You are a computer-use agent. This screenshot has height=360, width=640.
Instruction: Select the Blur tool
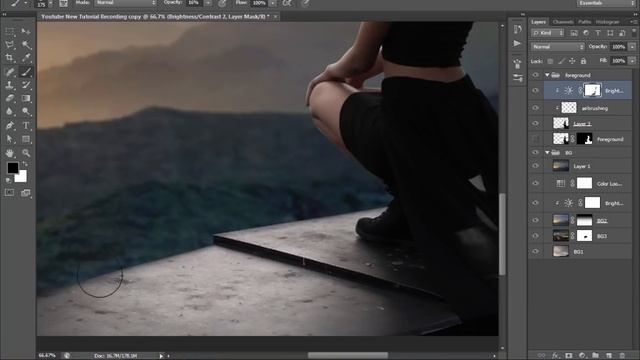tap(10, 111)
